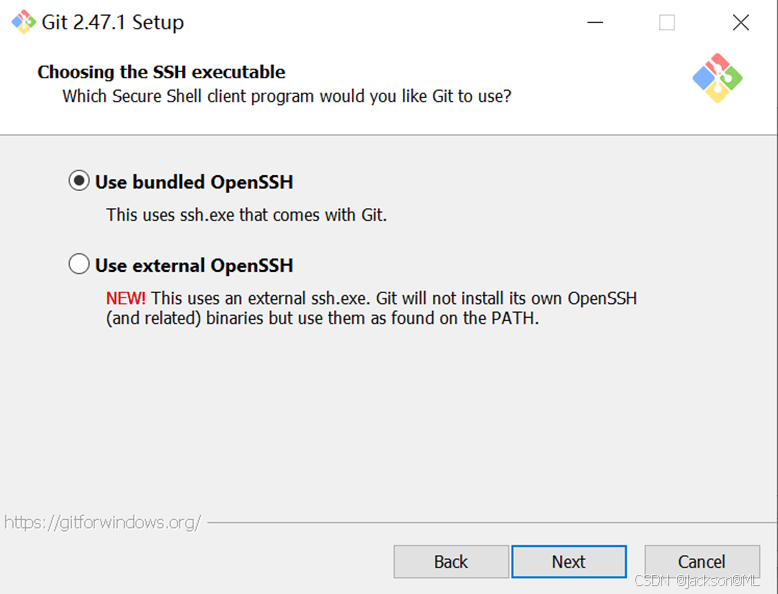The width and height of the screenshot is (778, 594).
Task: Click the Secure Shell client question subtitle
Action: click(x=287, y=96)
